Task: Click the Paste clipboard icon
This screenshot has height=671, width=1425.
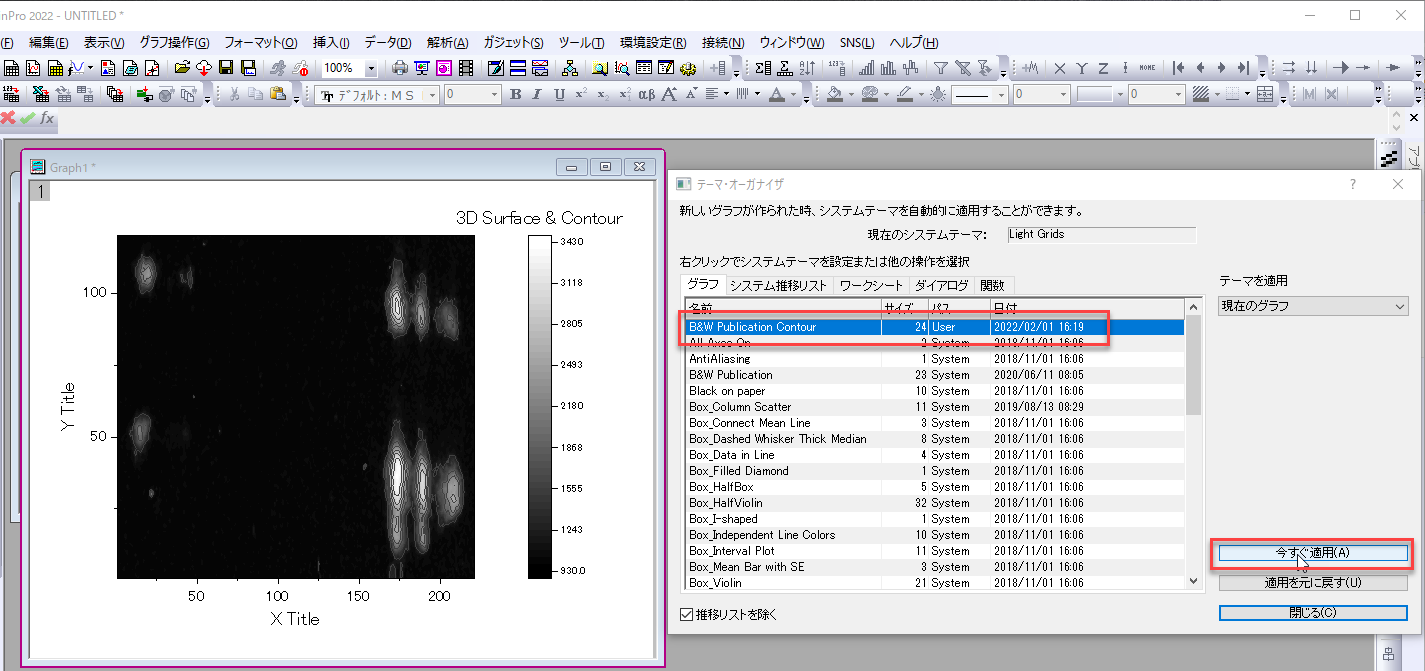Action: tap(277, 93)
